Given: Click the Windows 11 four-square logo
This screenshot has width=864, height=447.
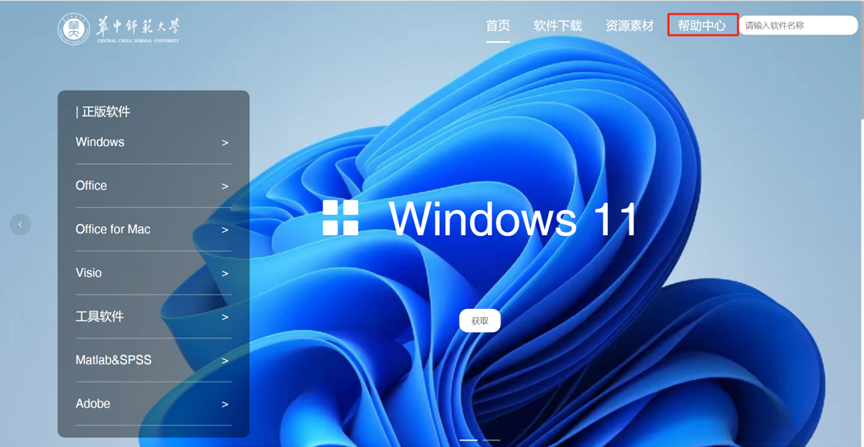Looking at the screenshot, I should tap(340, 218).
